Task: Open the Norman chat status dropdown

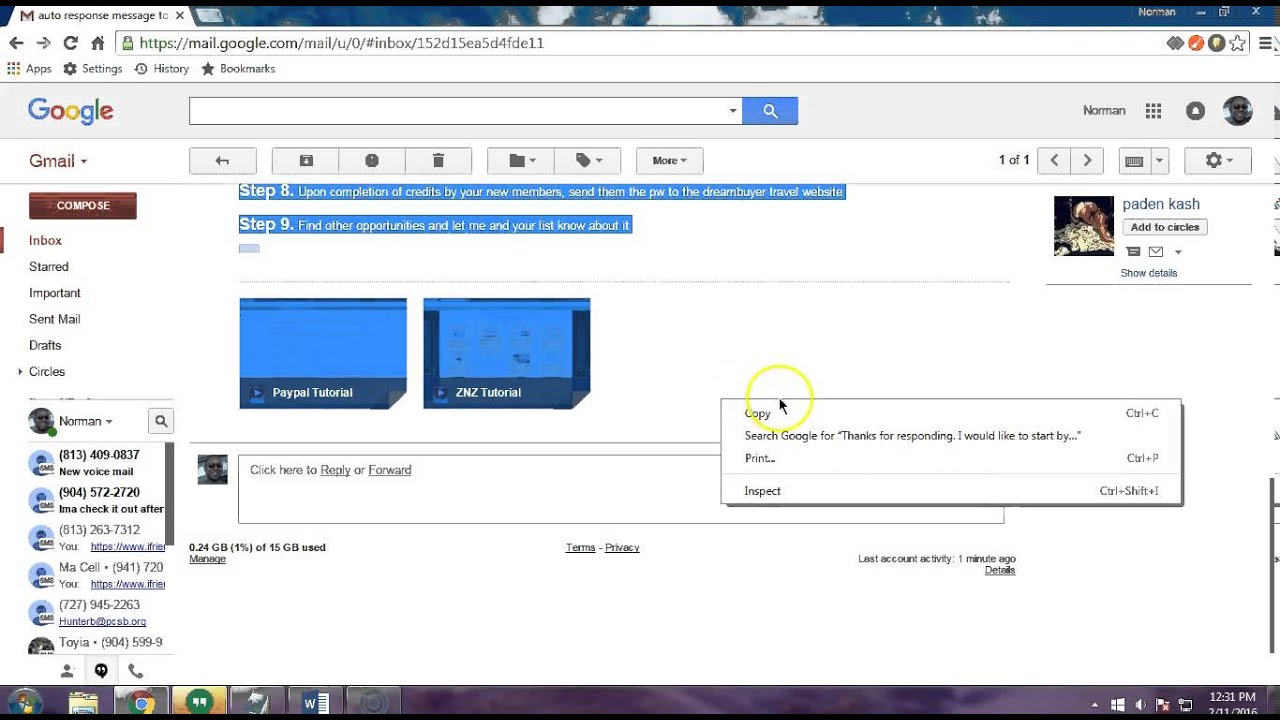Action: (85, 422)
